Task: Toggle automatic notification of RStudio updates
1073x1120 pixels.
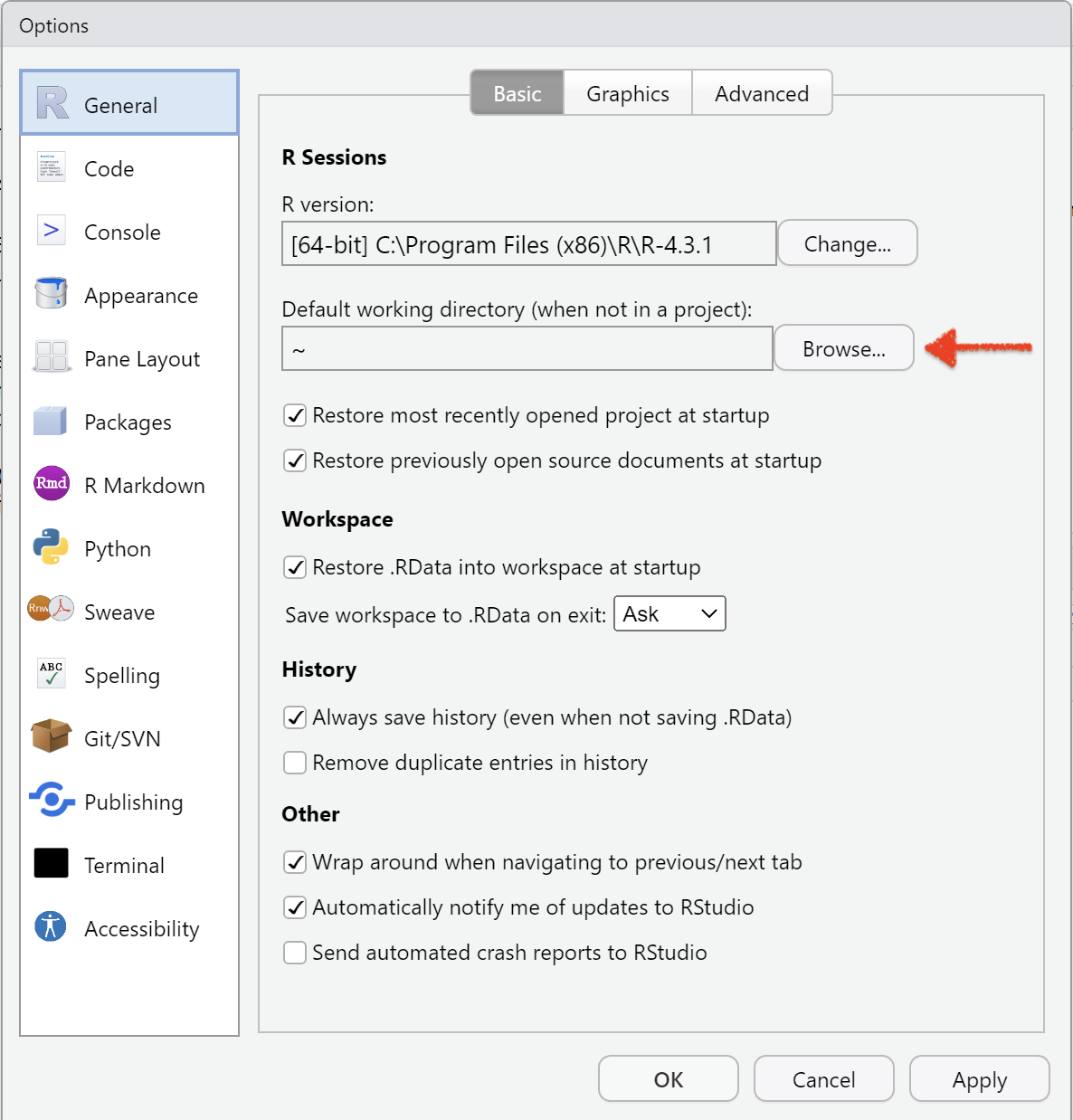Action: (295, 907)
